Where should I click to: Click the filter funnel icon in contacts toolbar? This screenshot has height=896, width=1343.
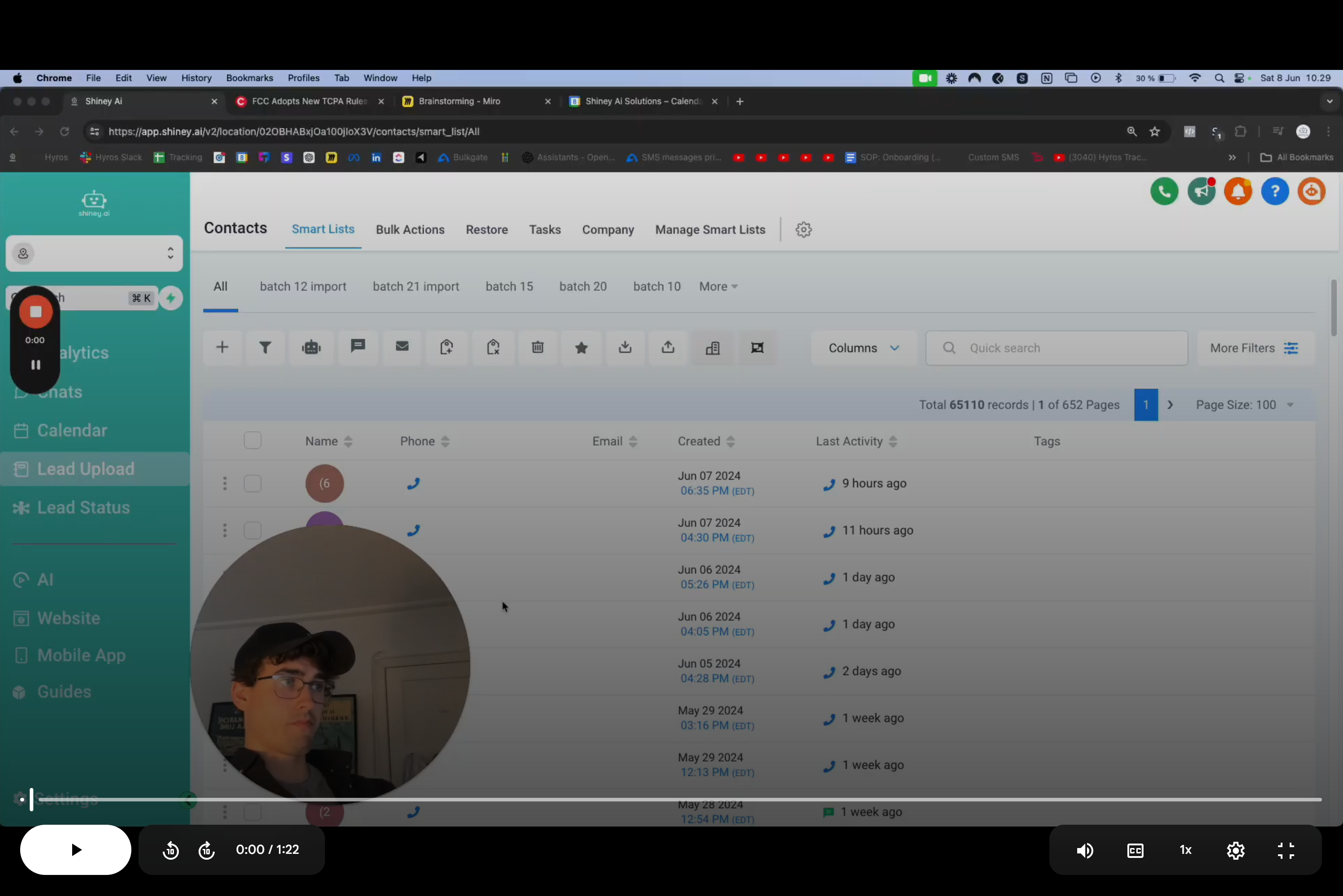click(x=265, y=347)
